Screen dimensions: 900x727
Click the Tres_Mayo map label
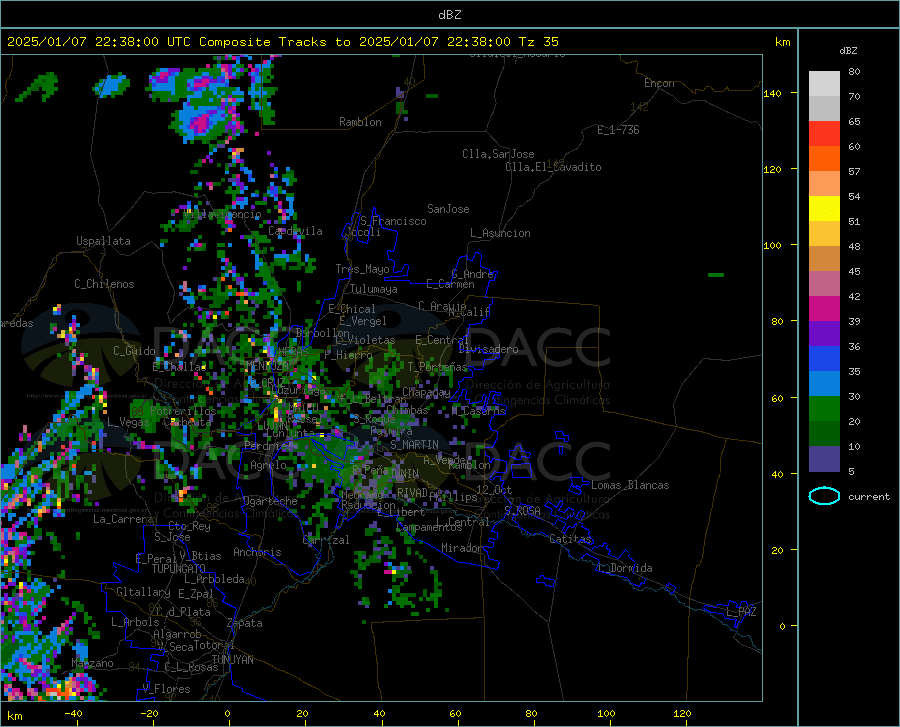click(362, 269)
